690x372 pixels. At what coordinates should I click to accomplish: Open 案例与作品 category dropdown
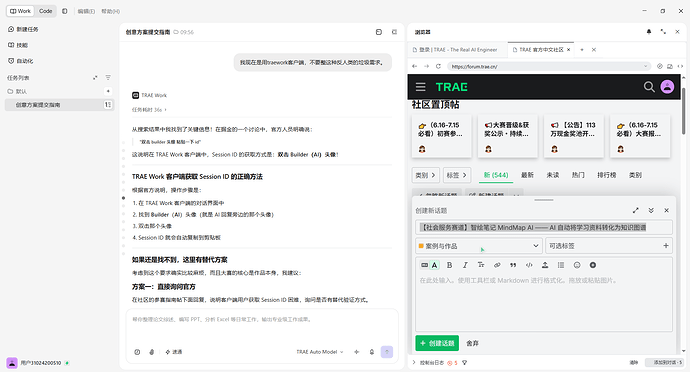coord(479,246)
